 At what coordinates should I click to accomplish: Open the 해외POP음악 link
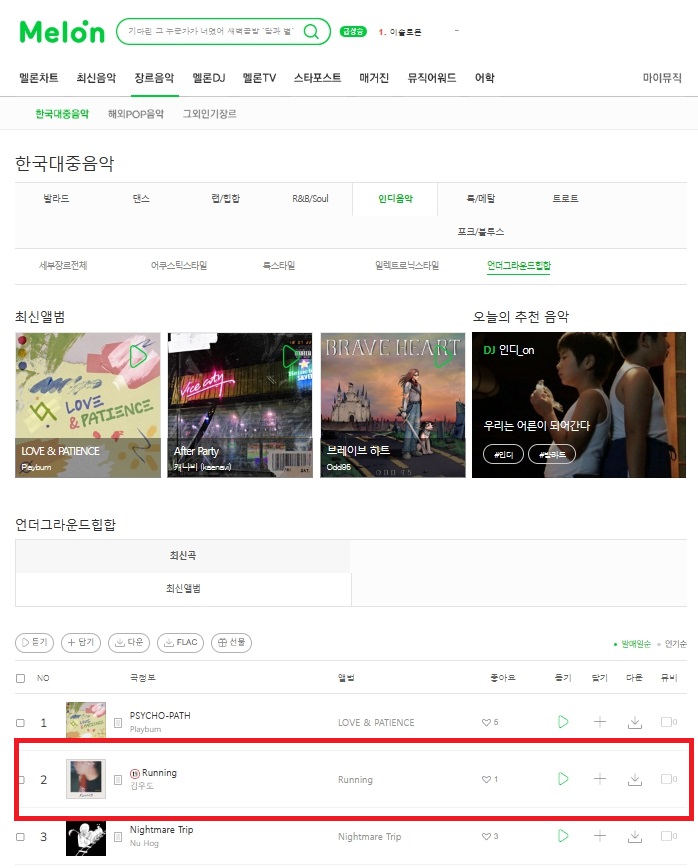pyautogui.click(x=136, y=114)
